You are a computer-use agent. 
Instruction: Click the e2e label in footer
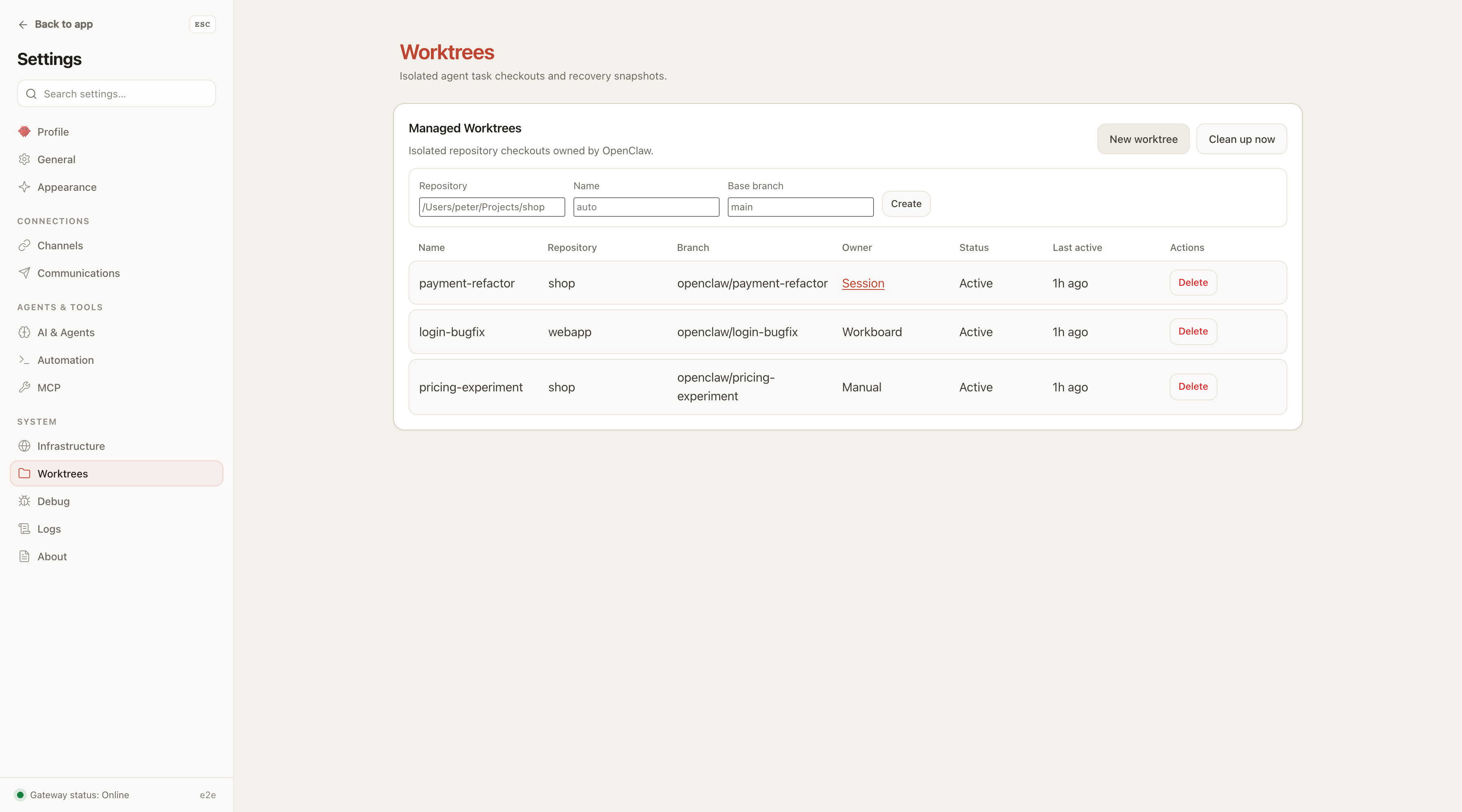(x=208, y=795)
